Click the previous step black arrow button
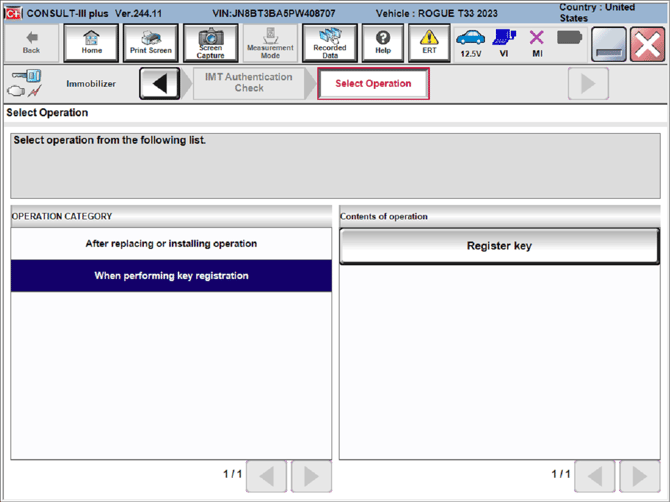This screenshot has height=502, width=670. pos(160,83)
